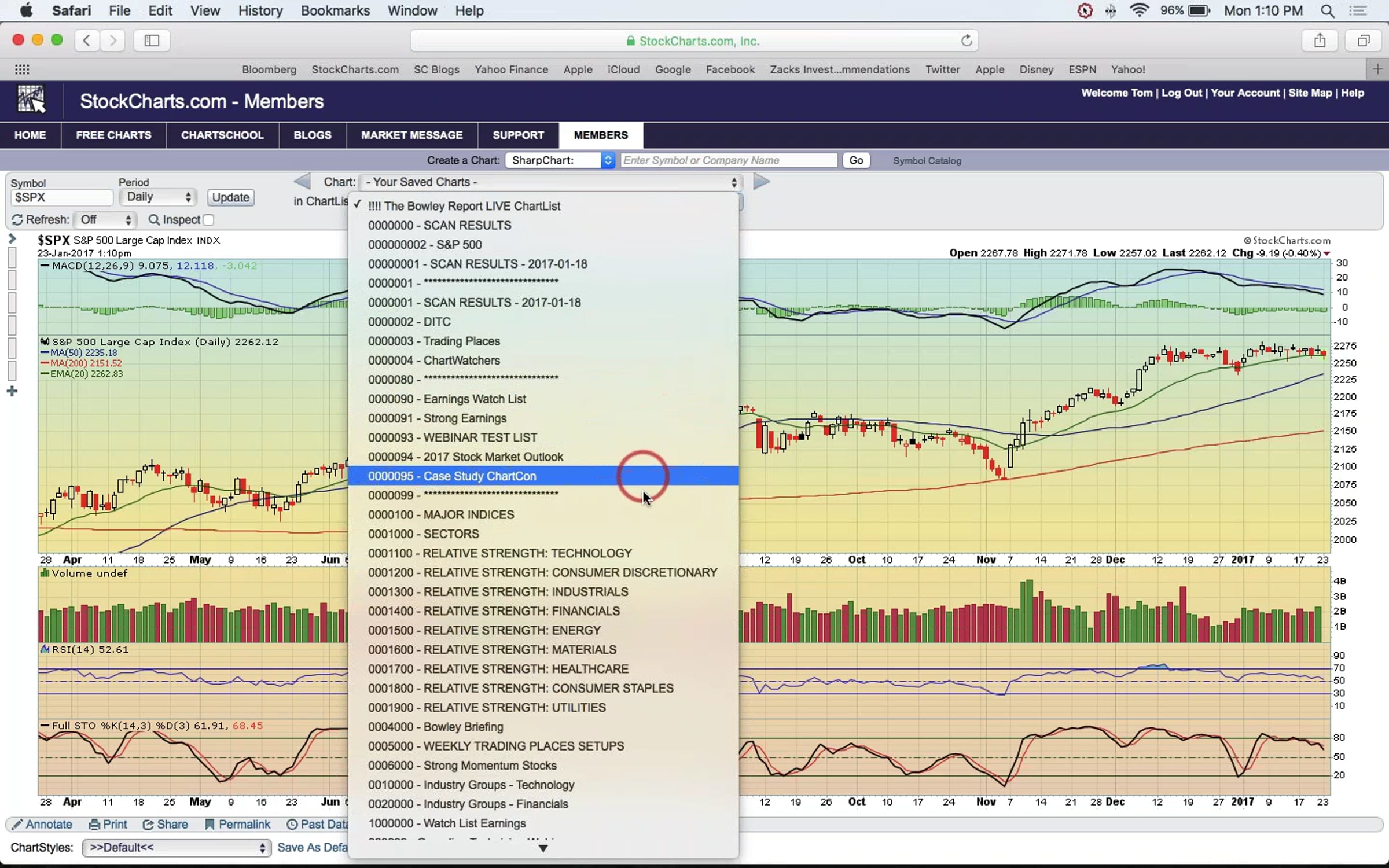The width and height of the screenshot is (1389, 868).
Task: Click the Share chart option
Action: [166, 824]
